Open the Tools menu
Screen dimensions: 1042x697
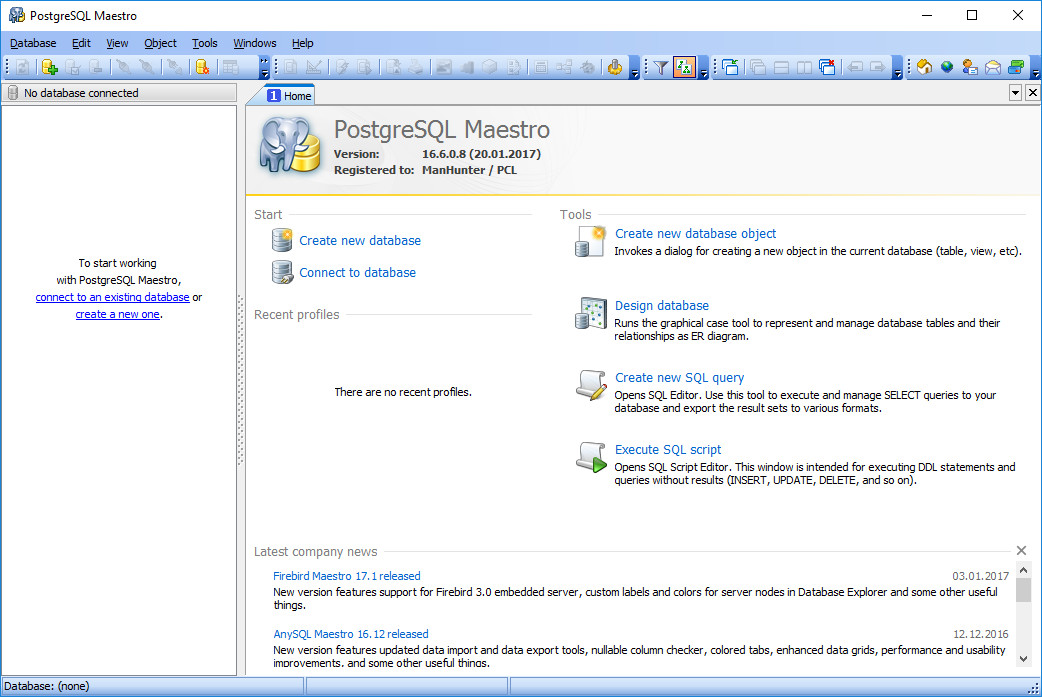click(x=205, y=43)
